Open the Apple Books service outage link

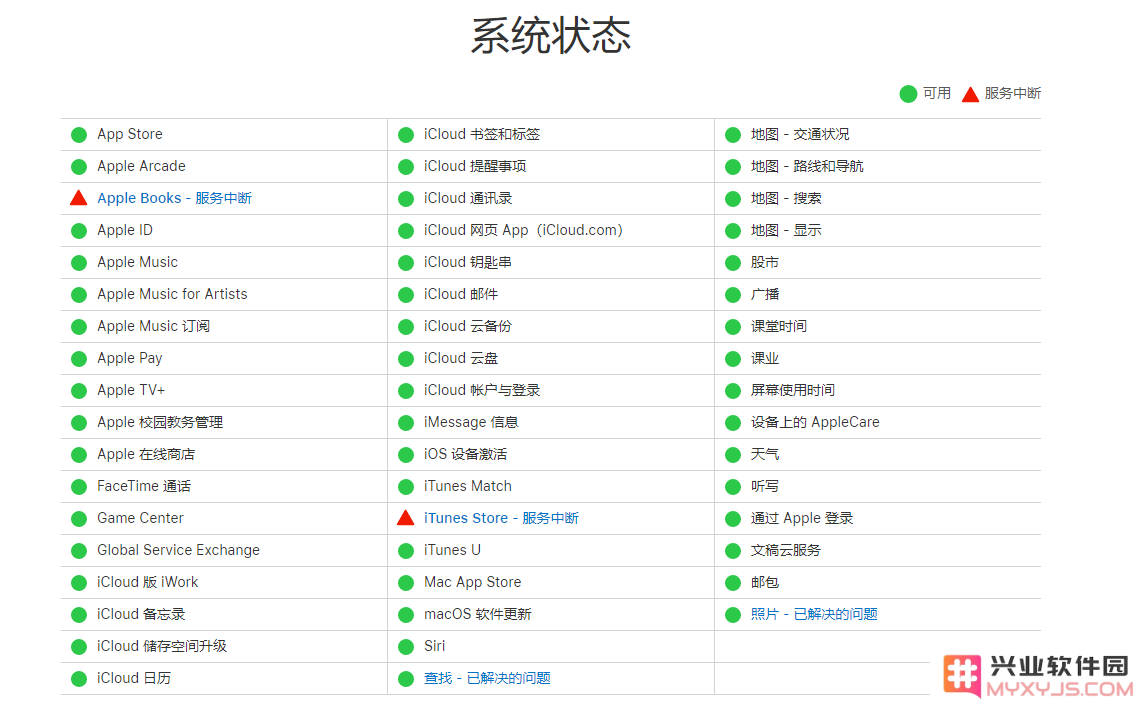coord(174,198)
